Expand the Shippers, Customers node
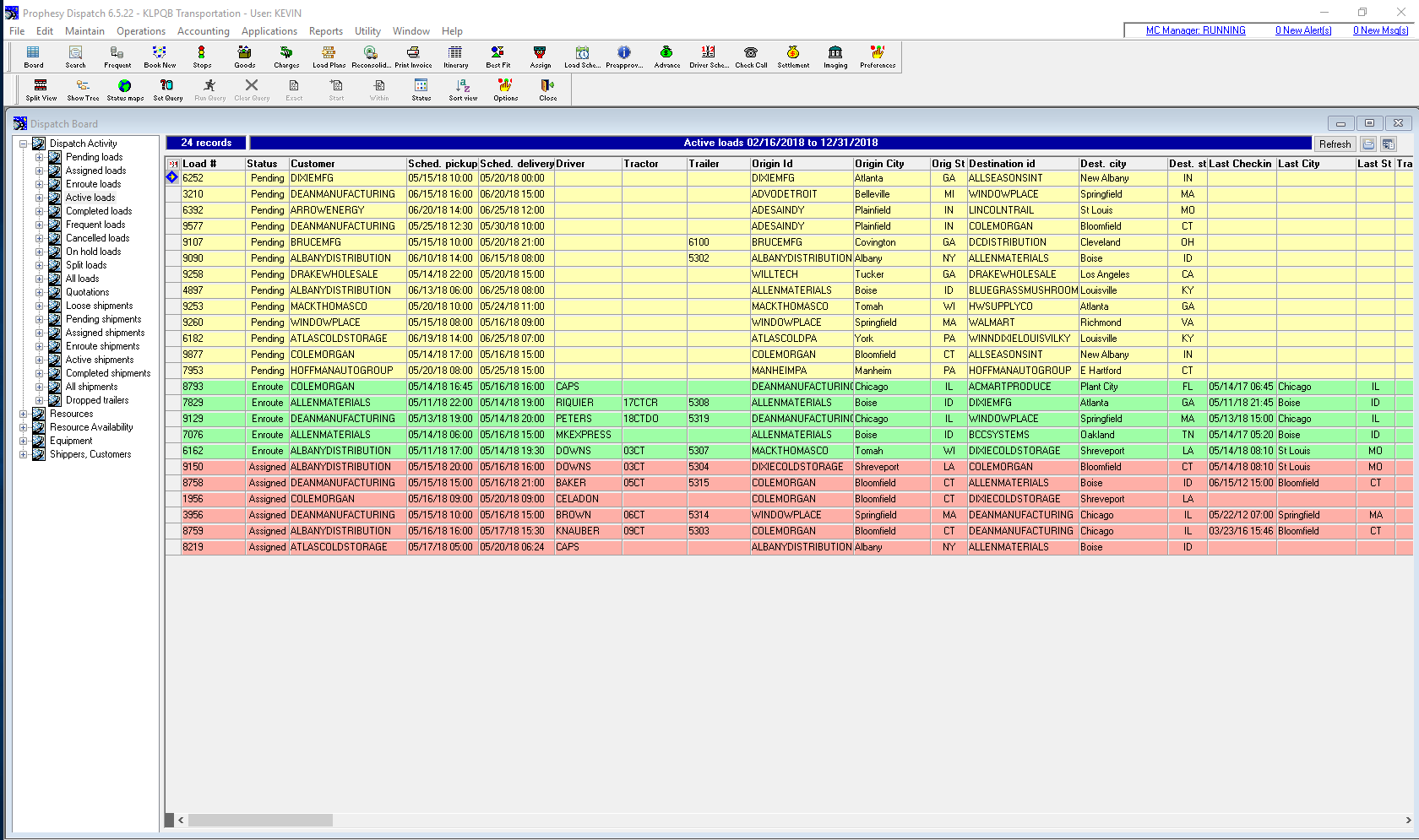This screenshot has height=840, width=1419. point(24,454)
